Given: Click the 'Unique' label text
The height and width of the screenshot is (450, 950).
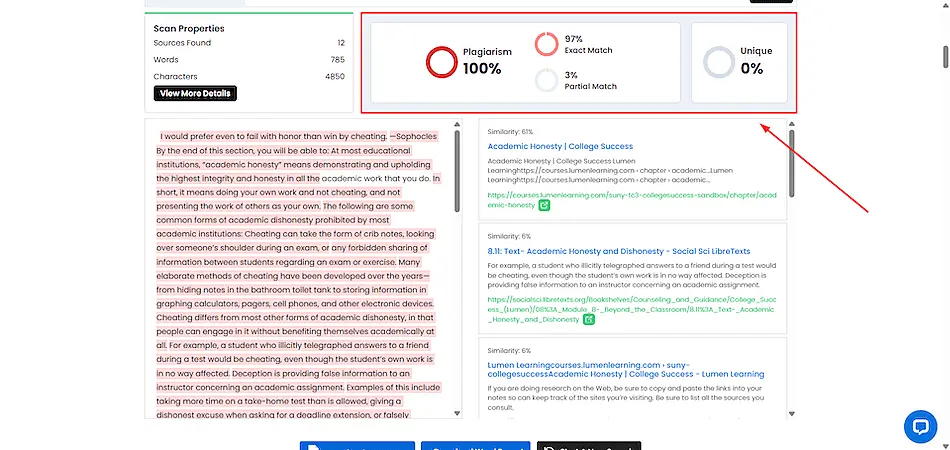Looking at the screenshot, I should pos(756,51).
